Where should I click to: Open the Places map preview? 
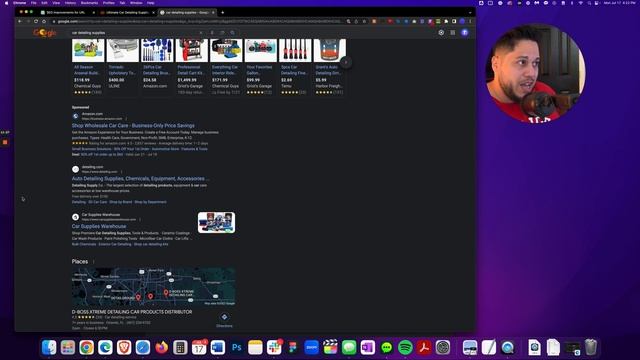pyautogui.click(x=153, y=287)
